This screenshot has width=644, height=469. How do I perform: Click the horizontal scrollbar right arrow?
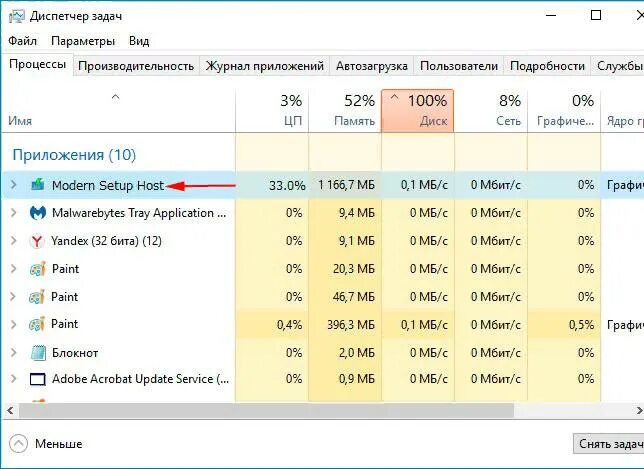click(x=639, y=410)
